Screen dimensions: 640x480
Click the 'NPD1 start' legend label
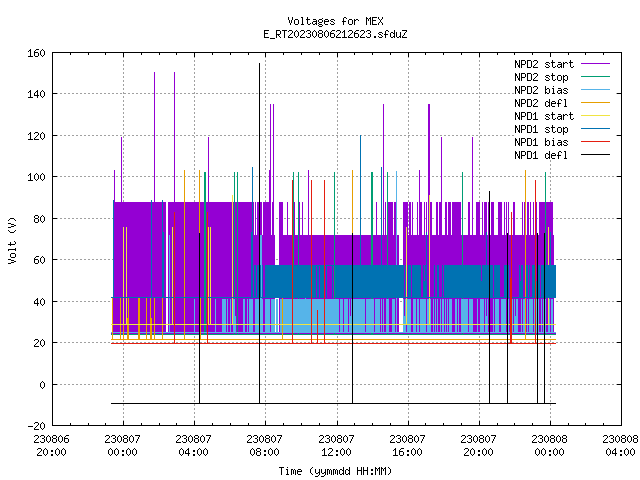[x=544, y=116]
